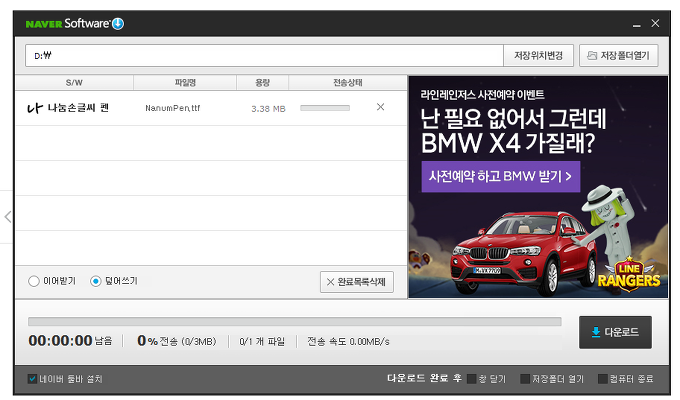Viewport: 680px width, 400px height.
Task: Click the 나눔손글씨 펜 software name
Action: tap(78, 108)
